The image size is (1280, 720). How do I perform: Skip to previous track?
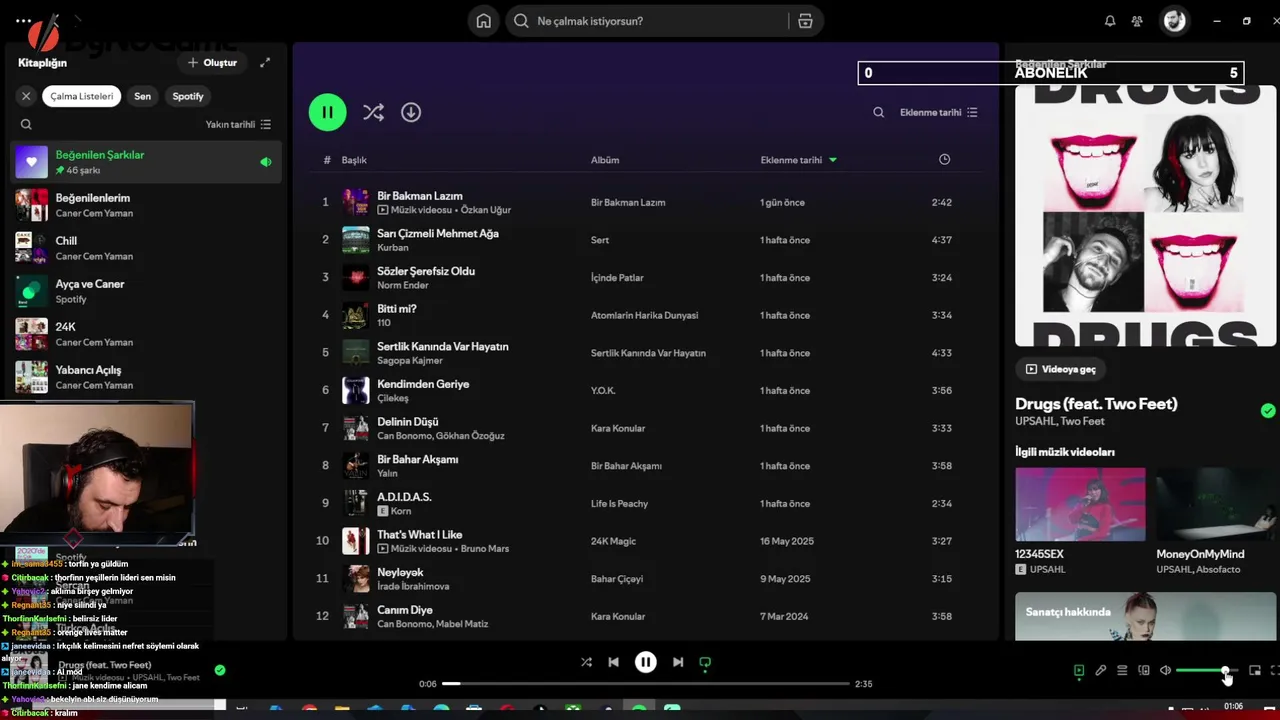tap(613, 662)
